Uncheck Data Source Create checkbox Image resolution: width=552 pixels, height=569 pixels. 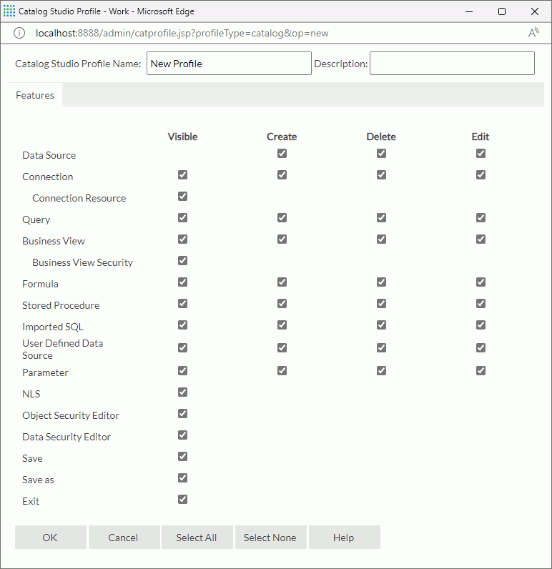pos(282,153)
